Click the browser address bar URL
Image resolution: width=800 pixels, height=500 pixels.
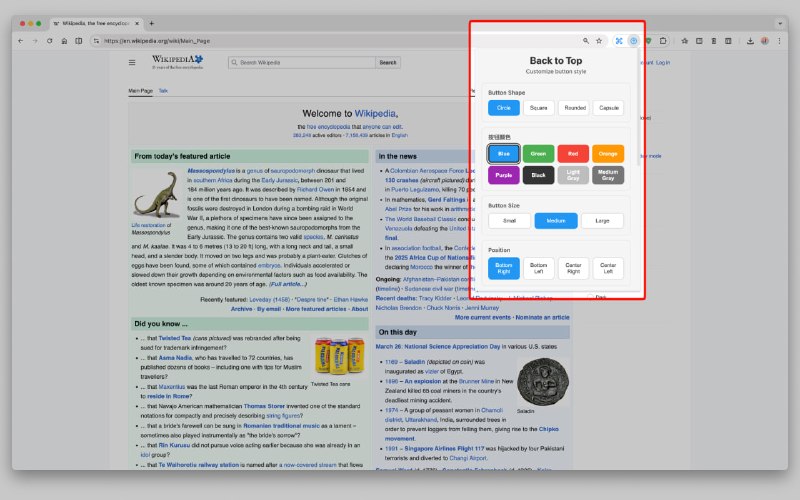[157, 41]
